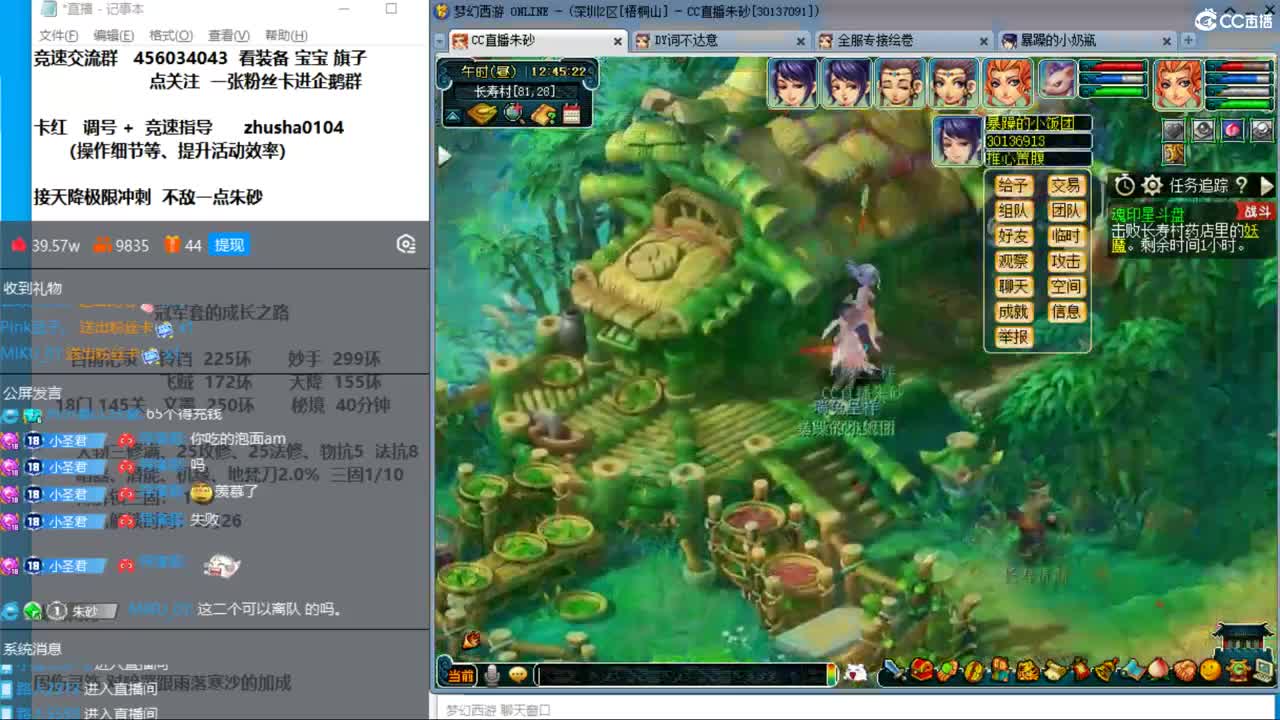Click the pink gem buff icon
This screenshot has width=1280, height=720.
coord(1233,130)
